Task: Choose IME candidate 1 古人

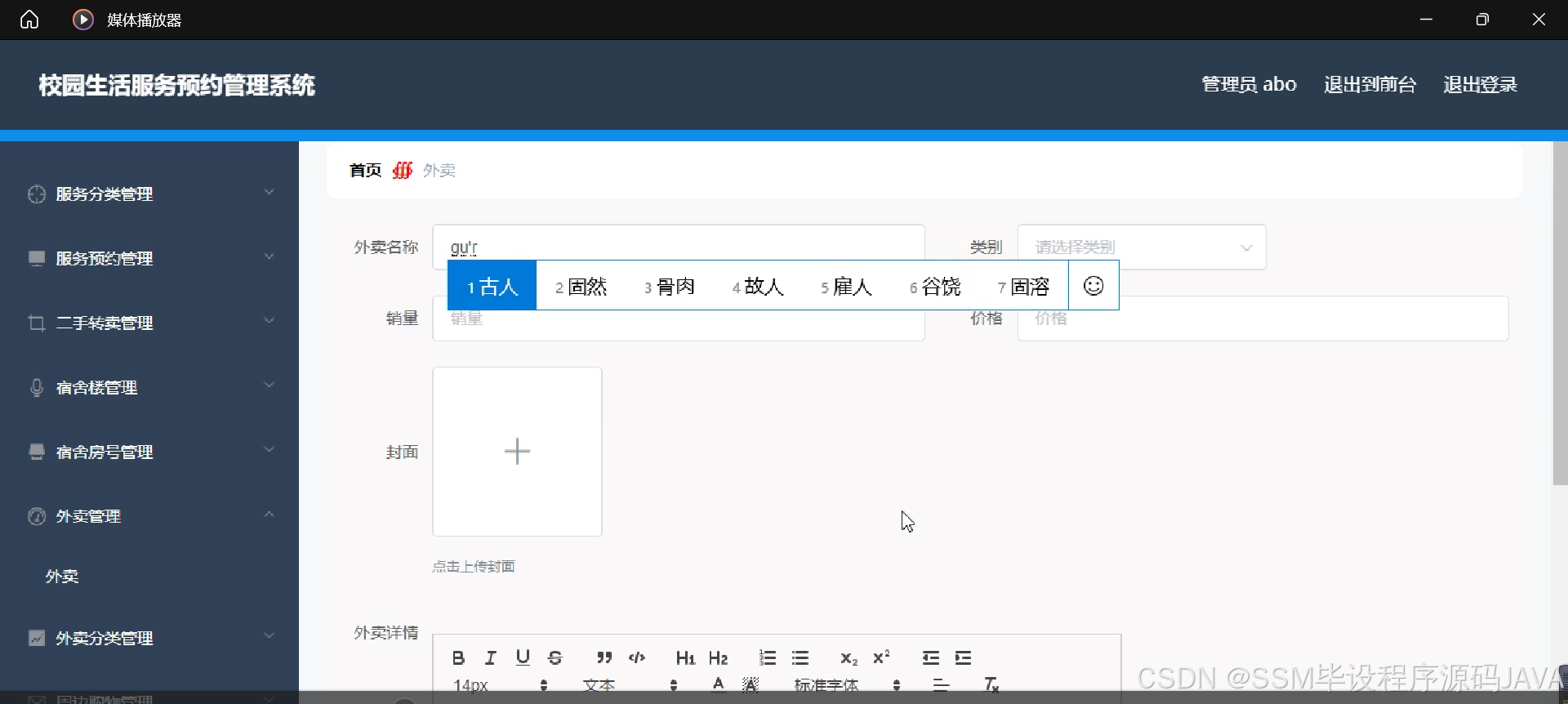Action: coord(492,286)
